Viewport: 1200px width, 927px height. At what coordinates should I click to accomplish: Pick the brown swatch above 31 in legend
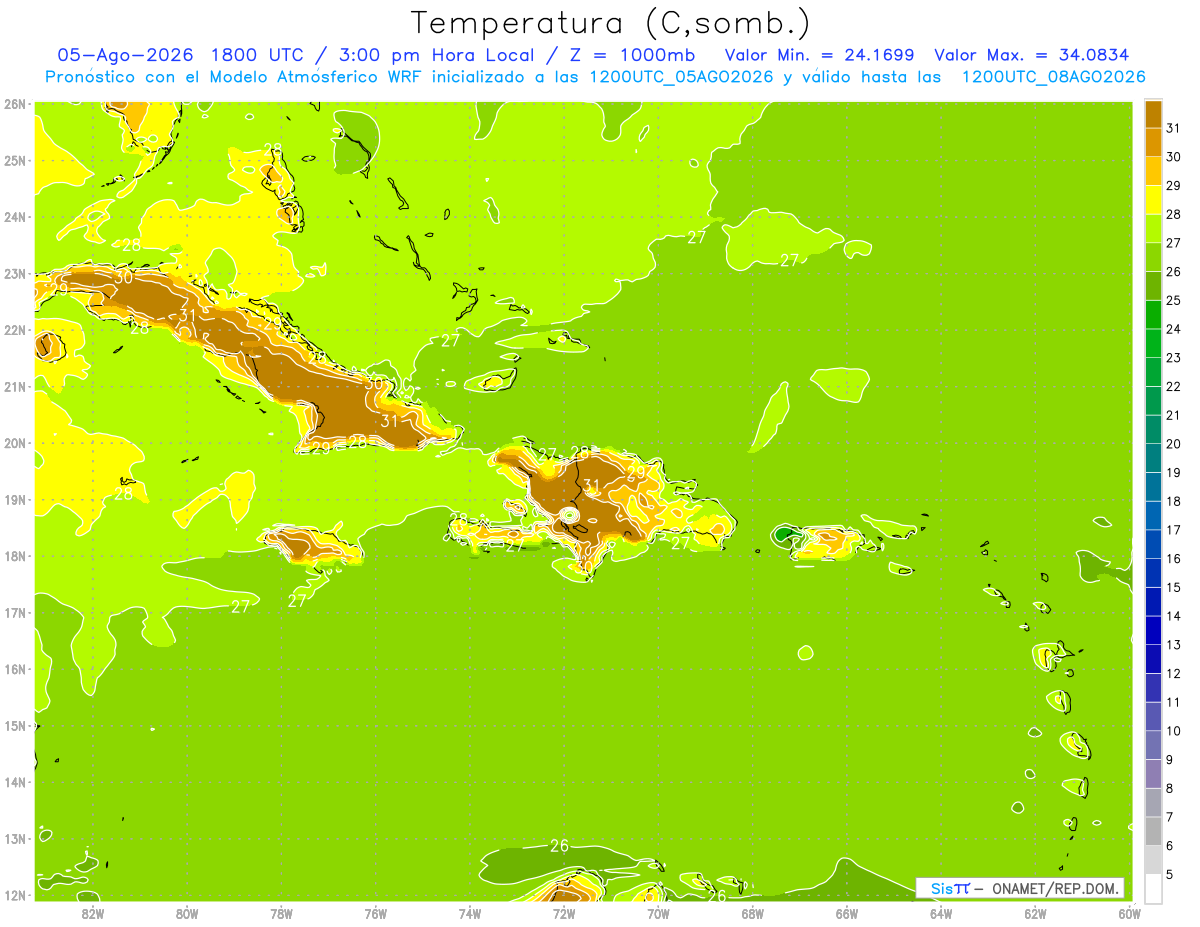pos(1153,114)
